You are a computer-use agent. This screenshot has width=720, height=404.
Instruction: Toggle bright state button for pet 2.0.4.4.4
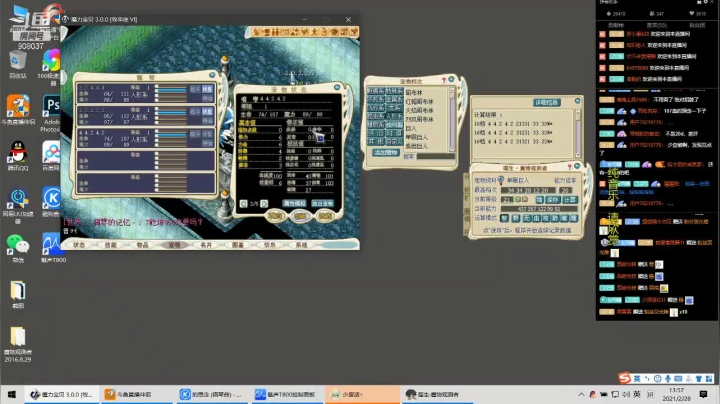pos(208,89)
